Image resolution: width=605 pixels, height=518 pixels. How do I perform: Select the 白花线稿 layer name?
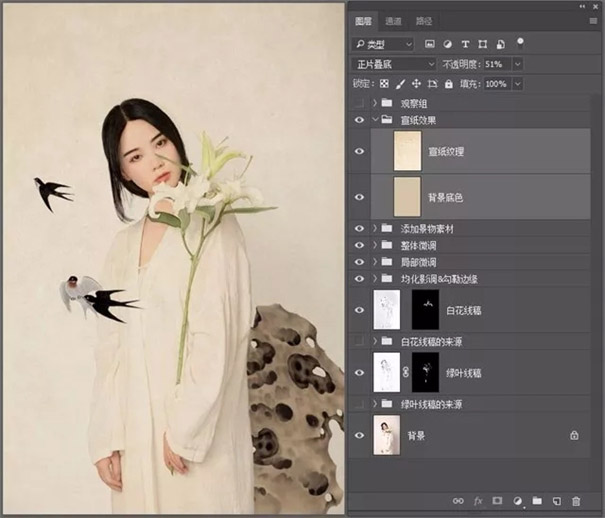pos(463,310)
